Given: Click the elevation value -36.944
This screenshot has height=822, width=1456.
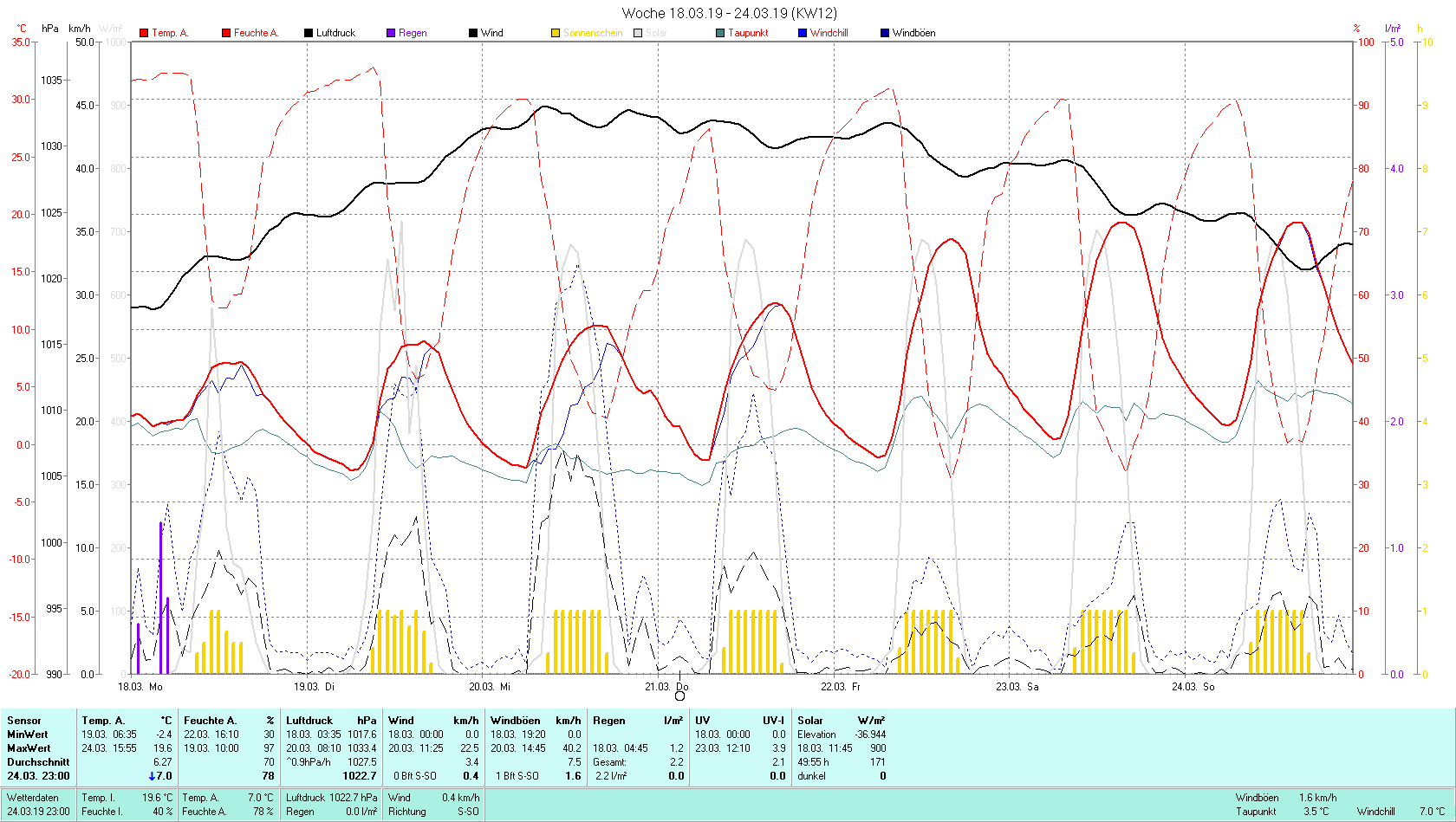Looking at the screenshot, I should click(870, 735).
